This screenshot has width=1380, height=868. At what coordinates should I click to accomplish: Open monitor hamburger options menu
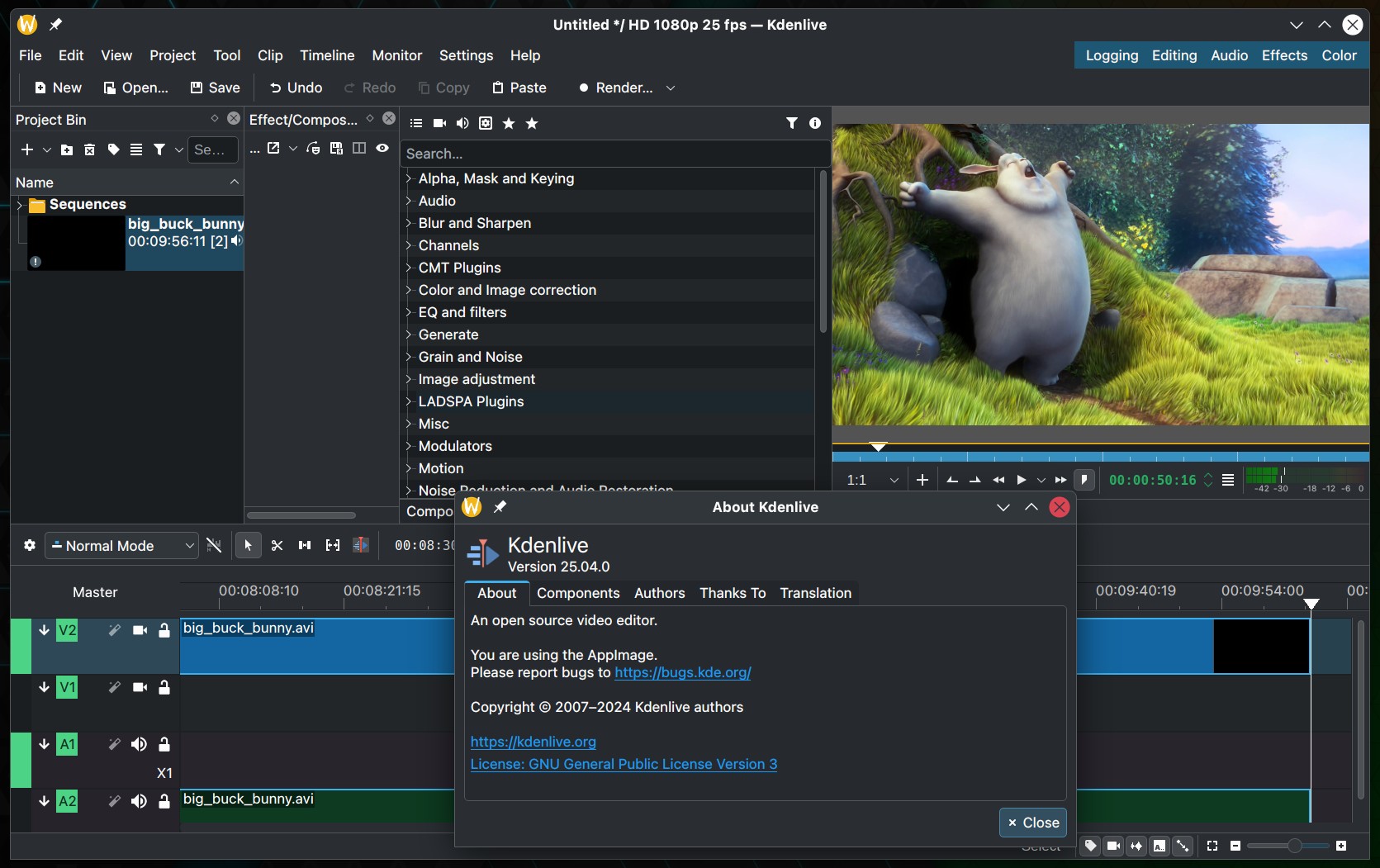click(x=1228, y=480)
